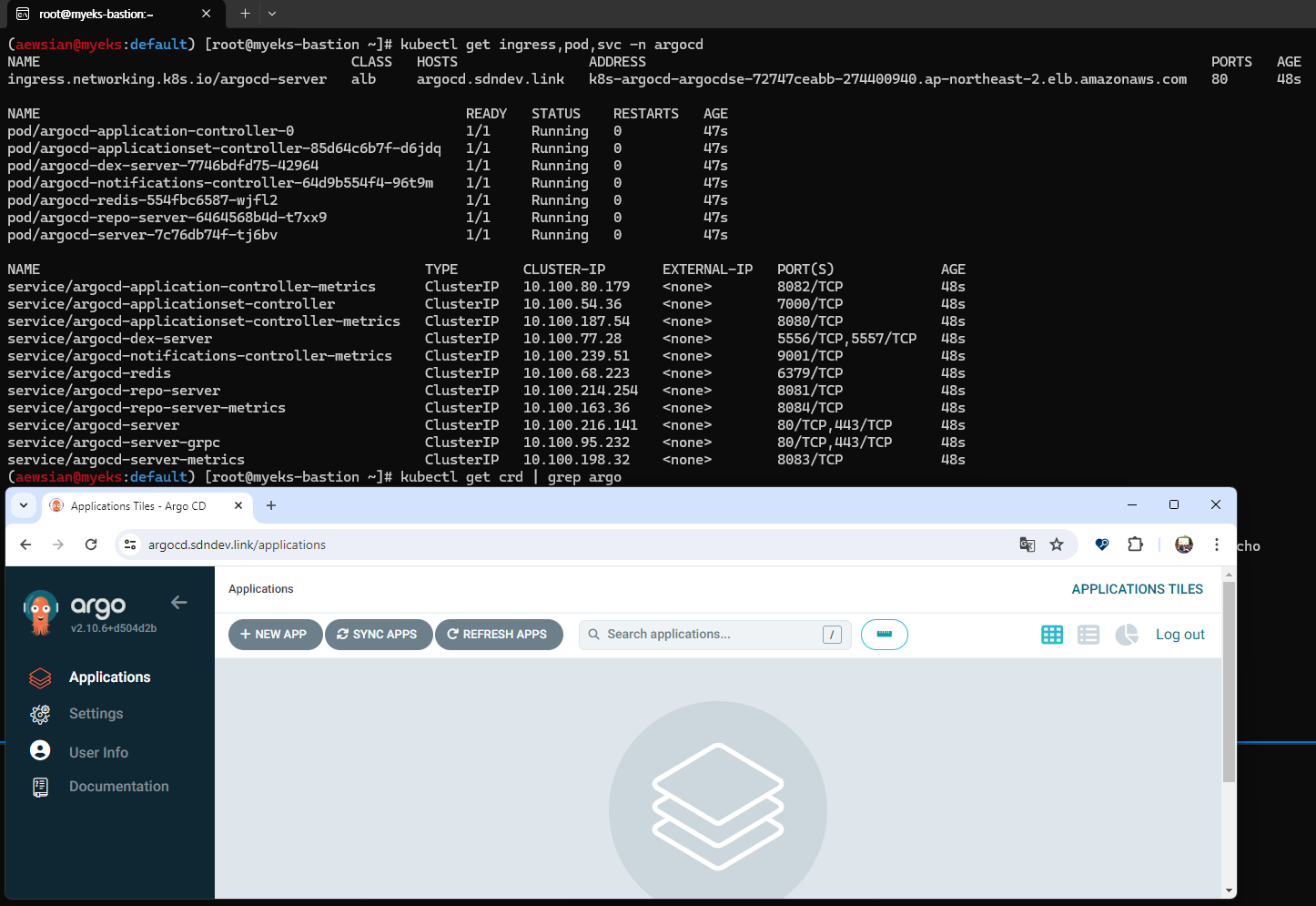Click the NEW APP button
This screenshot has height=906, width=1316.
coord(275,635)
